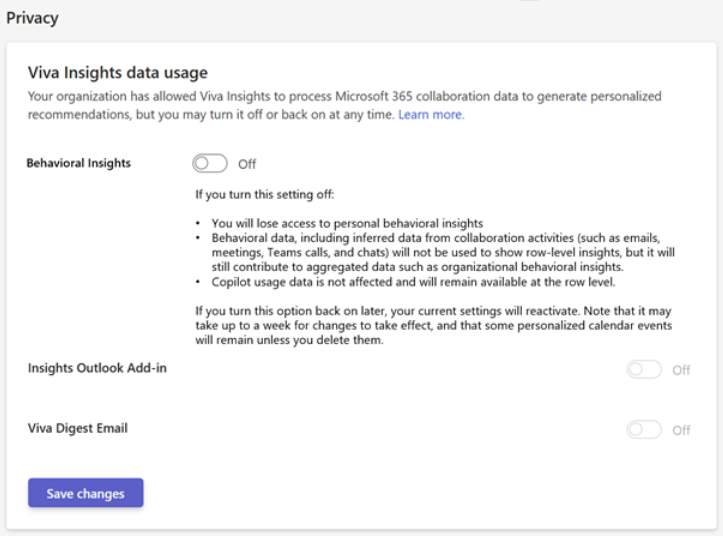Click Off status beside Viva Digest Email toggle
Screen dimensions: 723x536
pos(681,430)
